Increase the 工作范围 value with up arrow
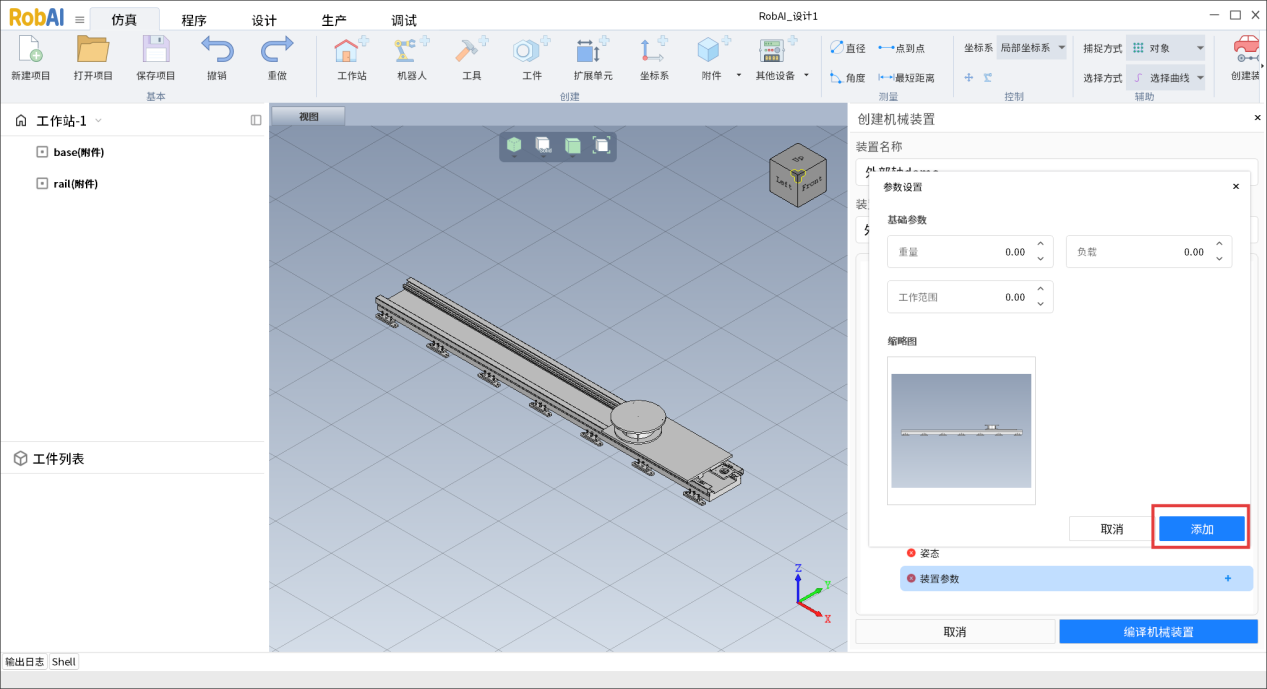 coord(1040,290)
